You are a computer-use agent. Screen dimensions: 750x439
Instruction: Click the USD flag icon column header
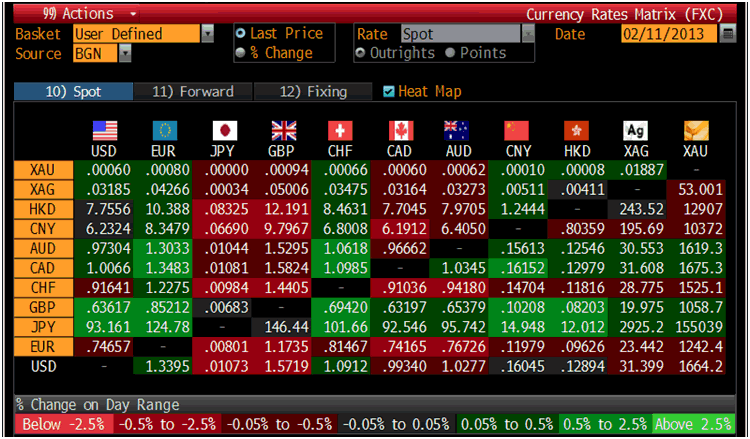pyautogui.click(x=104, y=131)
